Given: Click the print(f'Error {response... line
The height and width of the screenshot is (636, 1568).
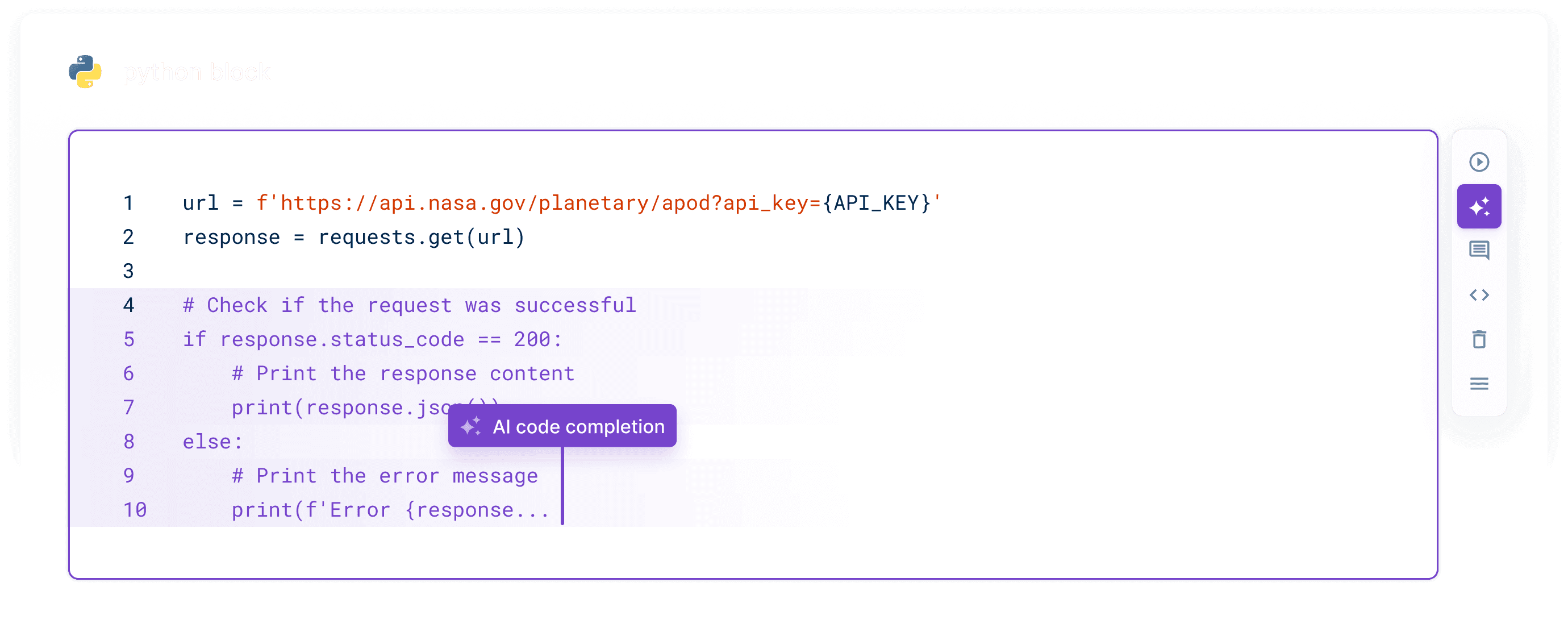Looking at the screenshot, I should (390, 510).
